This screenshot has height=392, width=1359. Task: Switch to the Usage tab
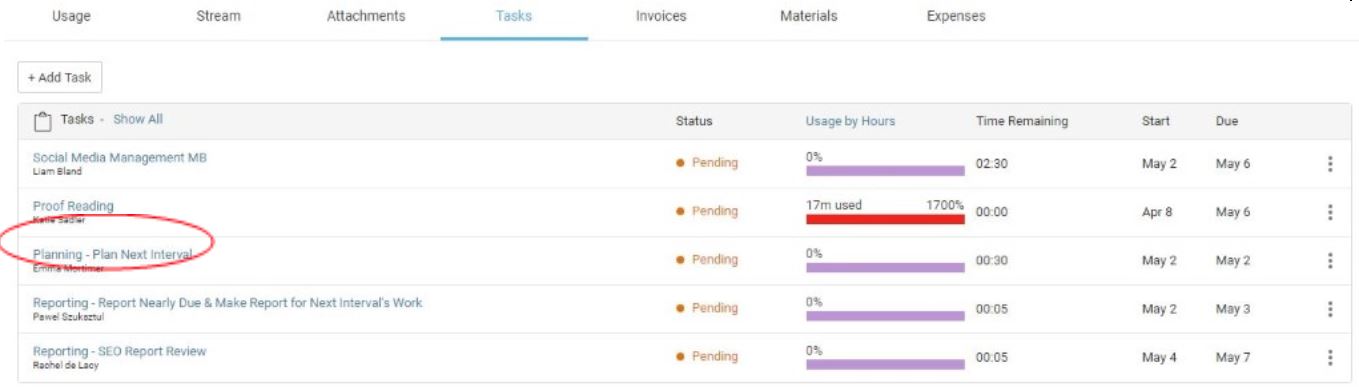(71, 16)
